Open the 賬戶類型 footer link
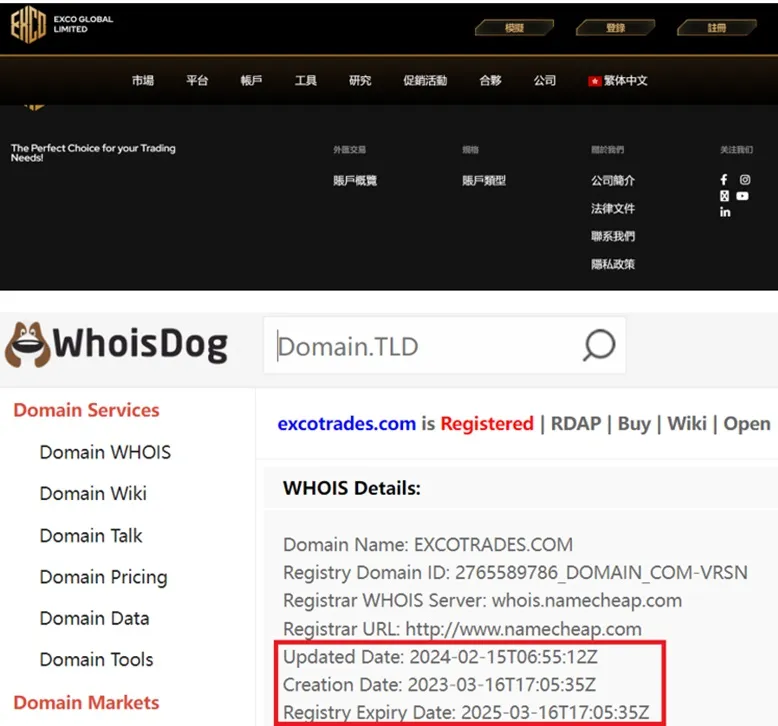The height and width of the screenshot is (726, 778). point(484,181)
